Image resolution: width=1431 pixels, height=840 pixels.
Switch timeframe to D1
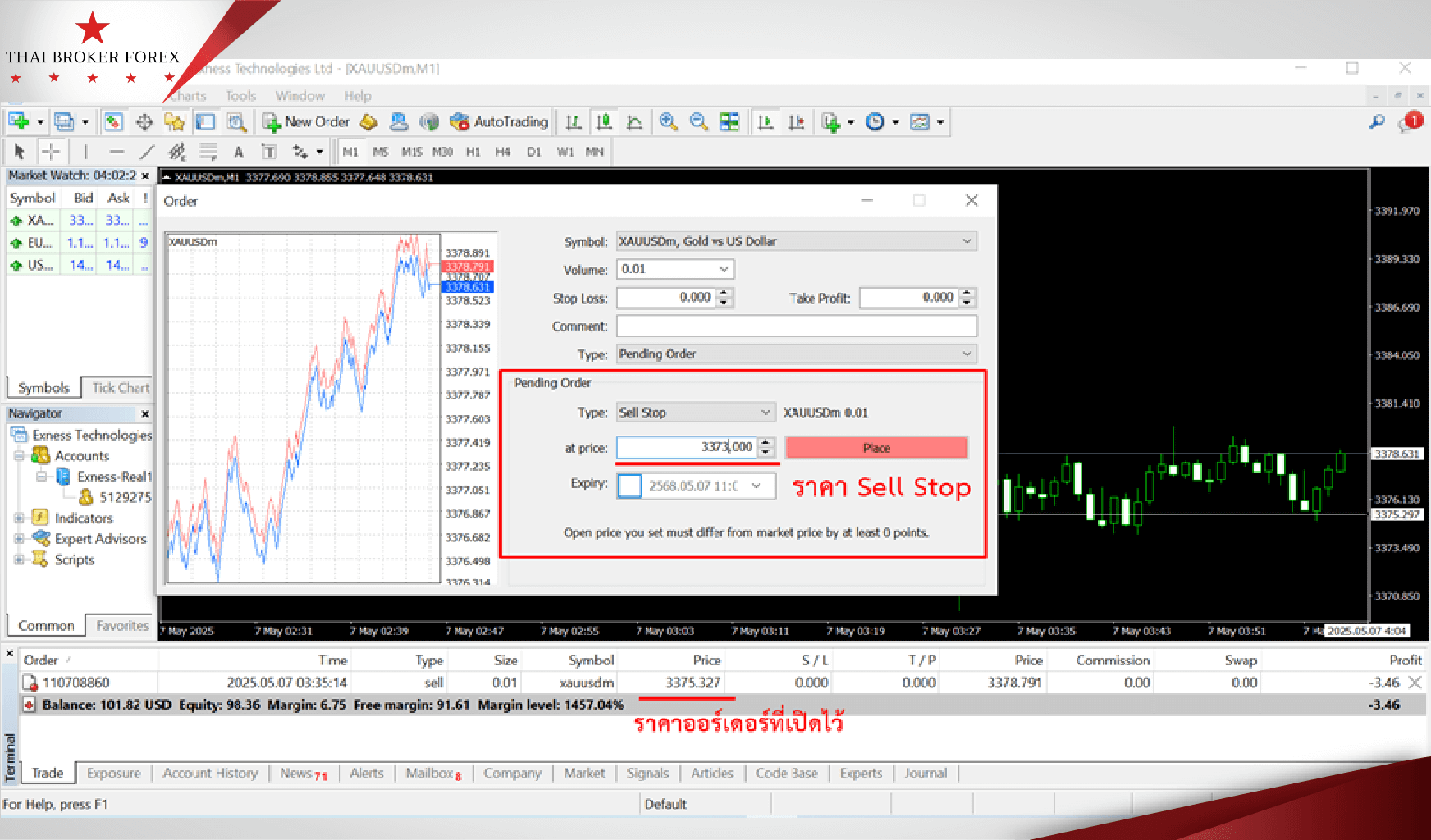(x=533, y=152)
